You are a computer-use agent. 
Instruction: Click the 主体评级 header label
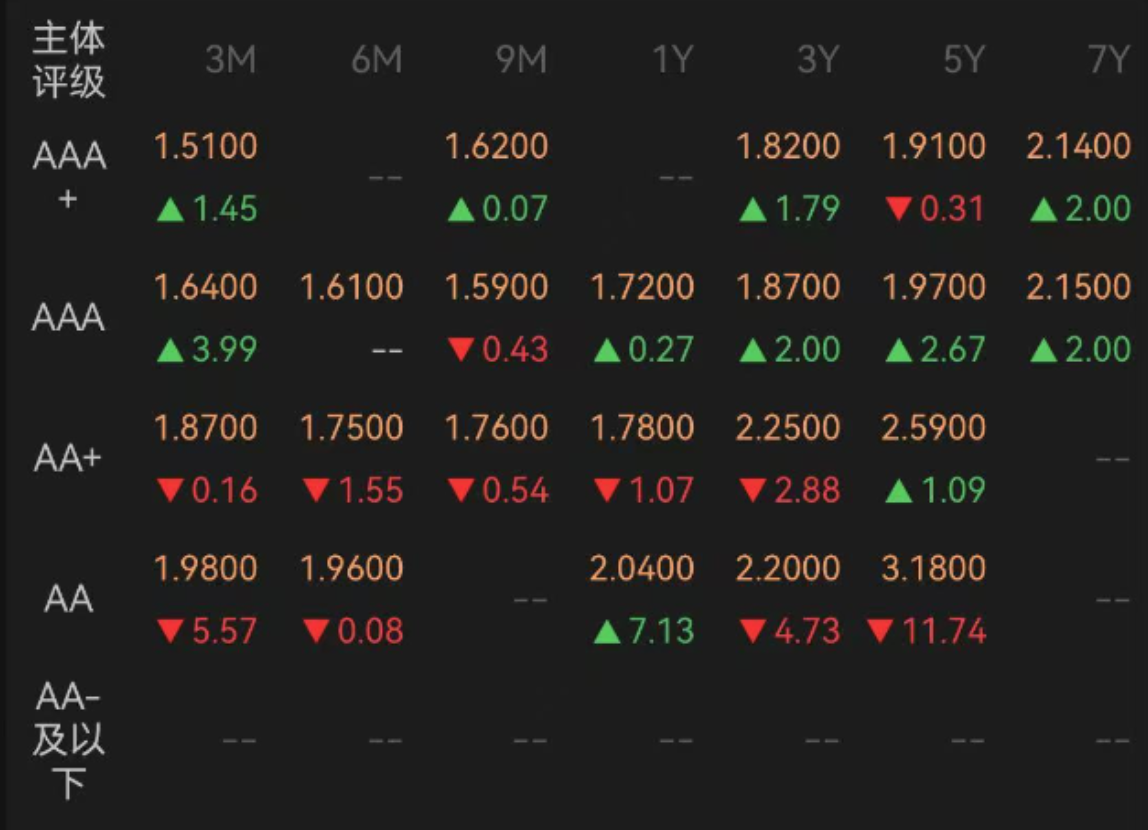[69, 61]
